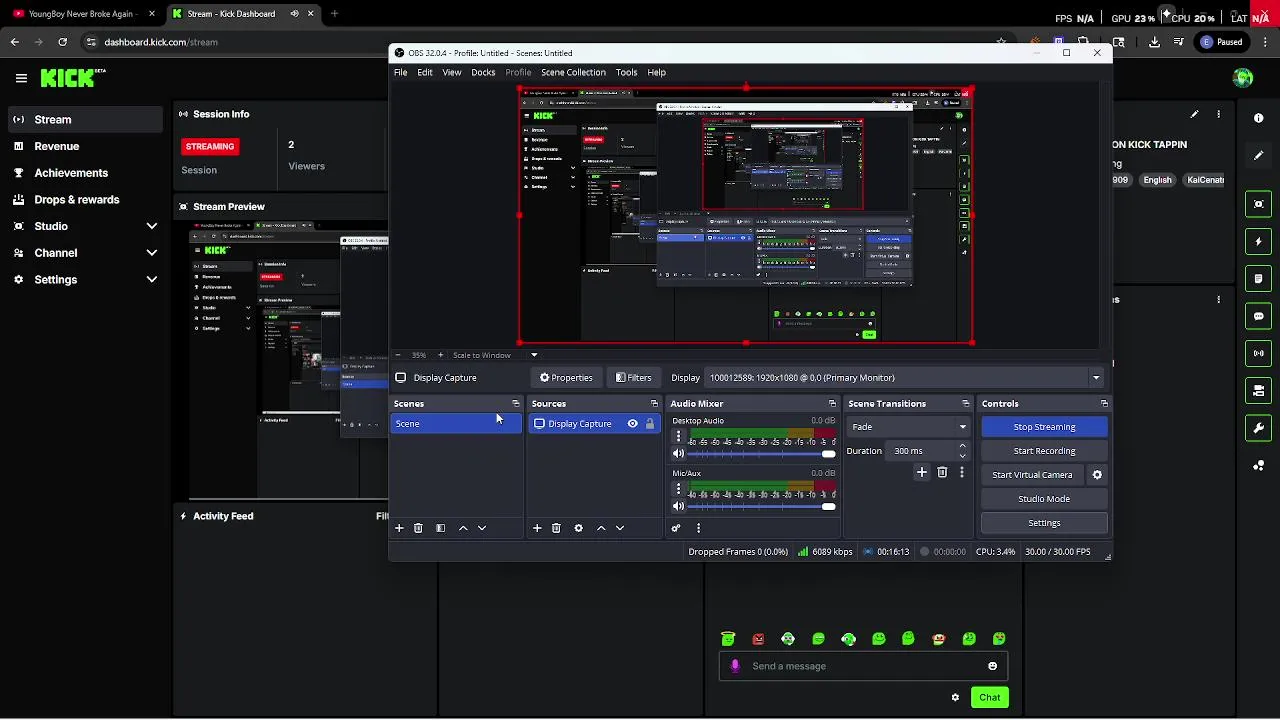
Task: Click Stop Streaming button
Action: pos(1044,427)
